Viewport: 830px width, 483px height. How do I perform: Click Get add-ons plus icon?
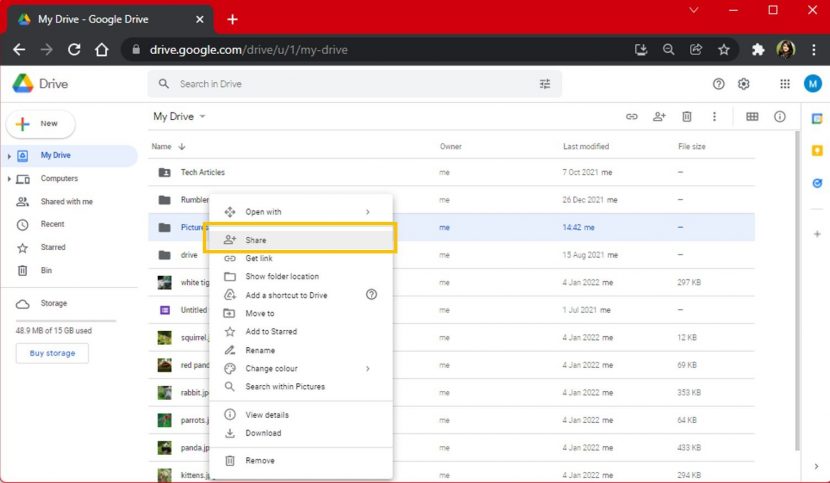[817, 234]
